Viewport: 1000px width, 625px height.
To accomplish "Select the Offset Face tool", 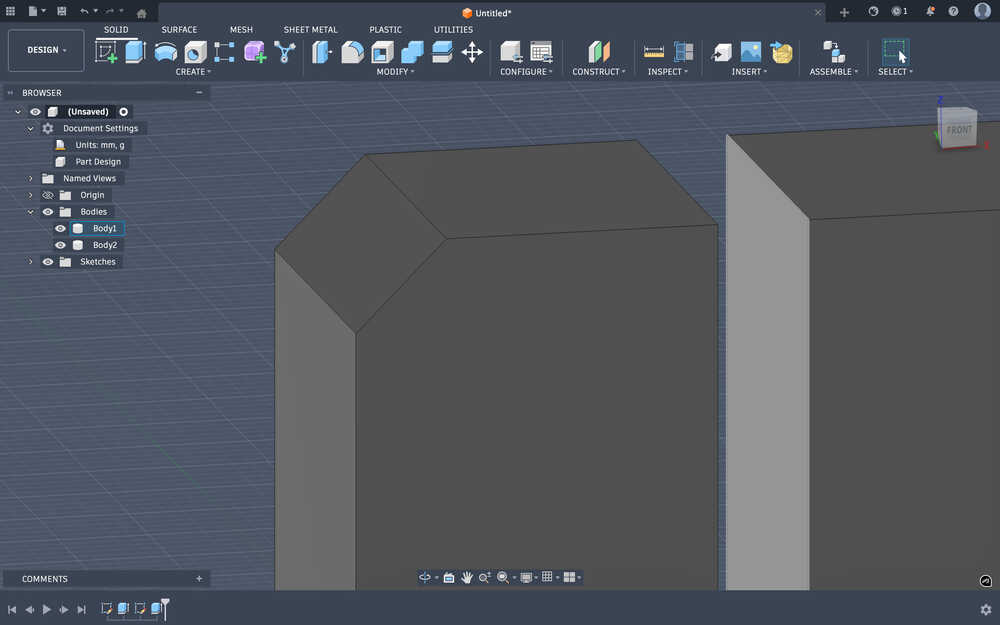I will (x=442, y=52).
